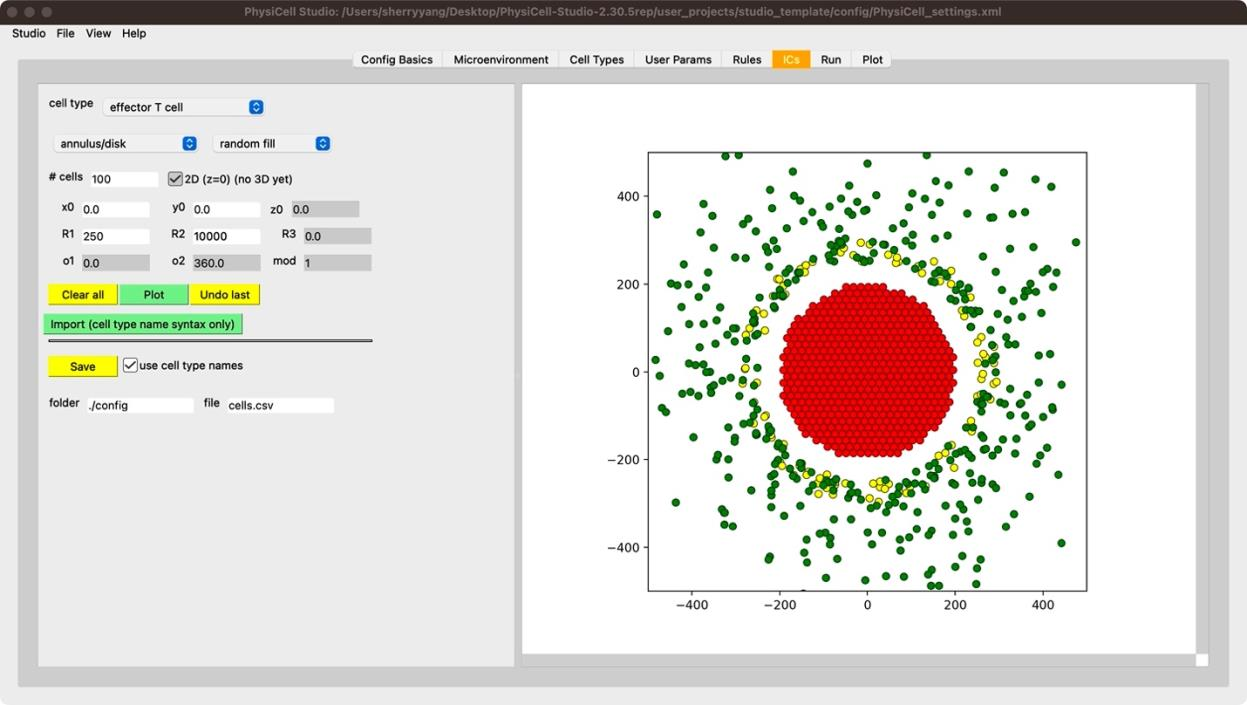Click Import (cell type name syntax only)

tap(143, 325)
